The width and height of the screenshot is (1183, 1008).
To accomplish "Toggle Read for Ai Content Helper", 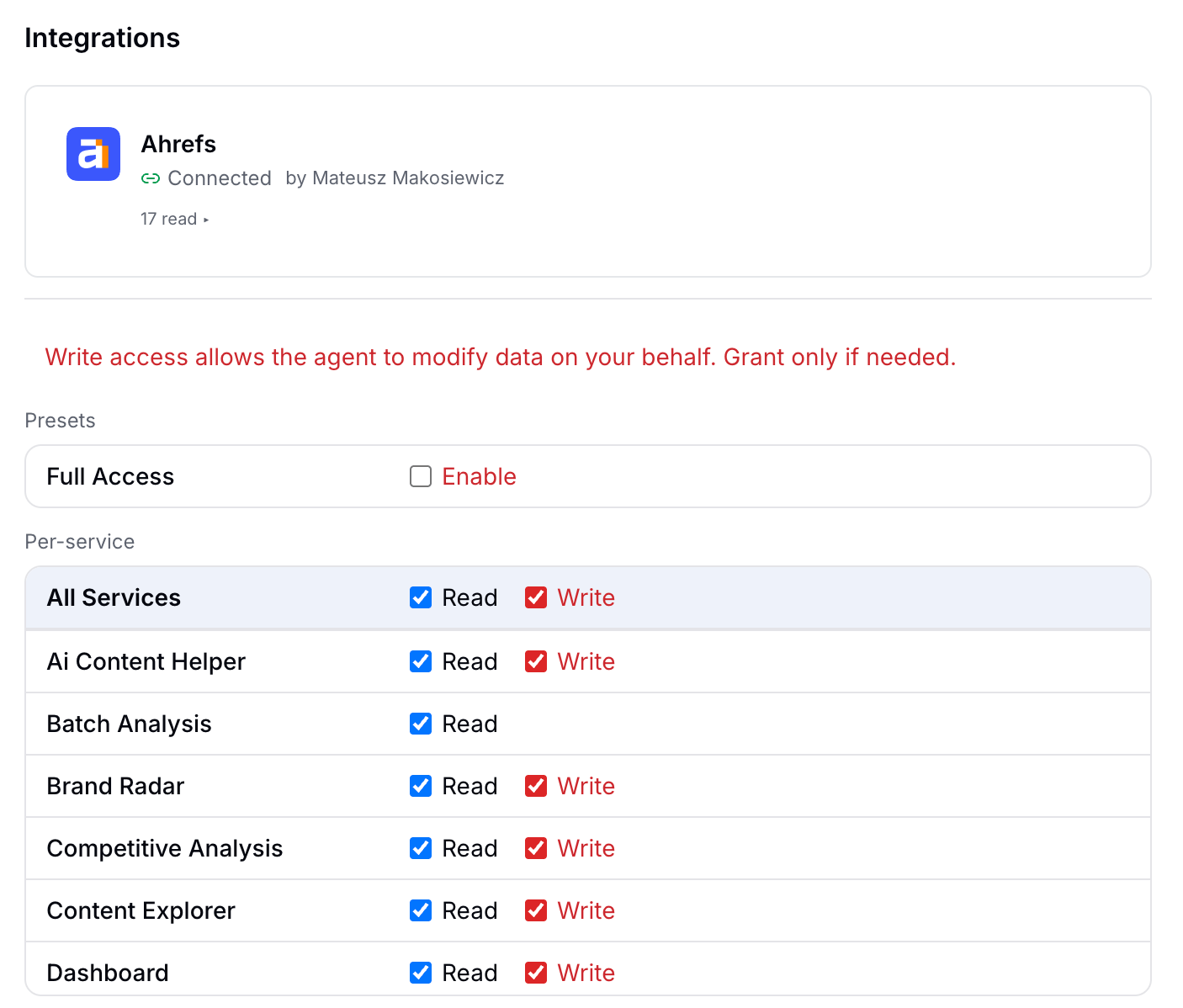I will click(421, 661).
